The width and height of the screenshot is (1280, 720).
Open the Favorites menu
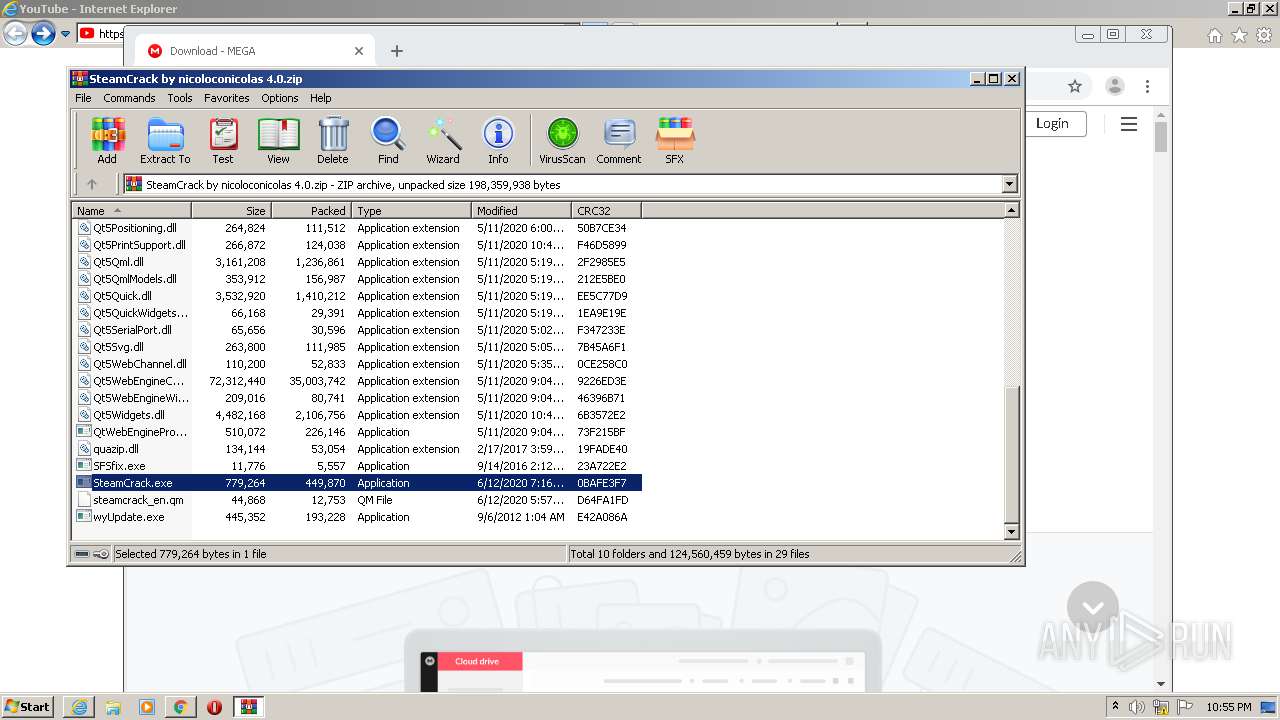(227, 98)
